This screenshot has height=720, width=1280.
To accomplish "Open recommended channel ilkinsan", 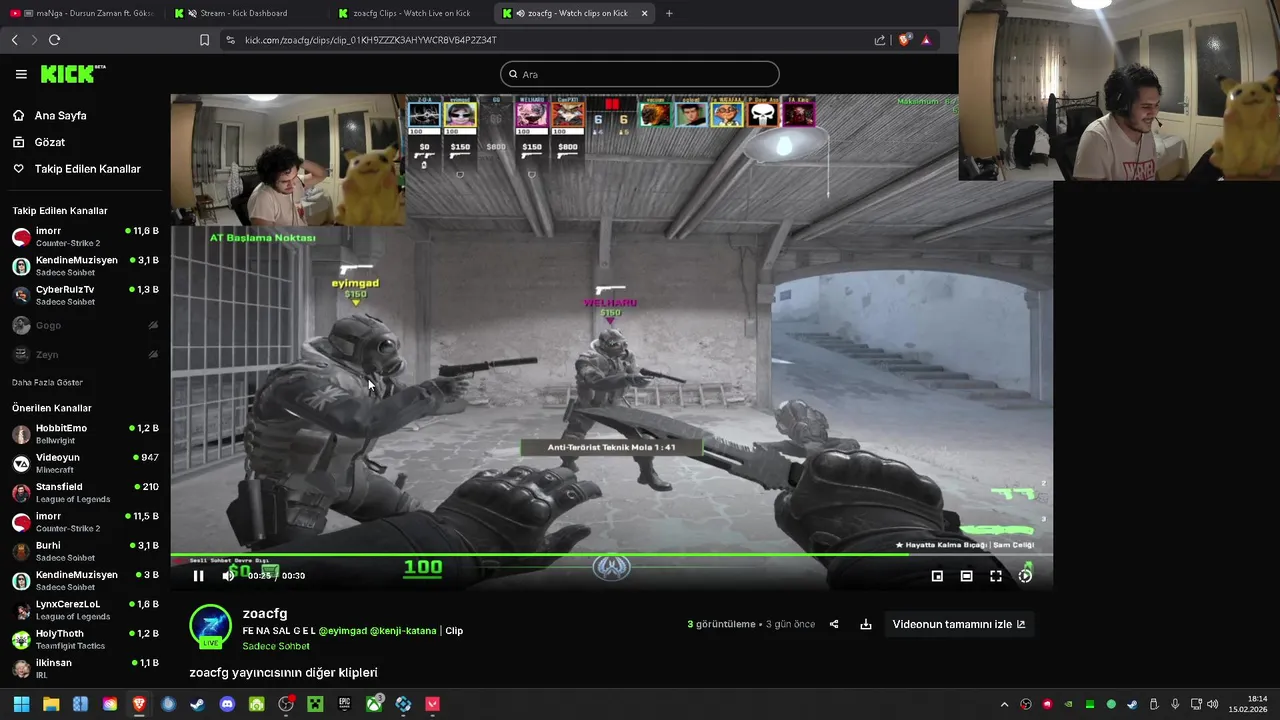I will coord(85,668).
